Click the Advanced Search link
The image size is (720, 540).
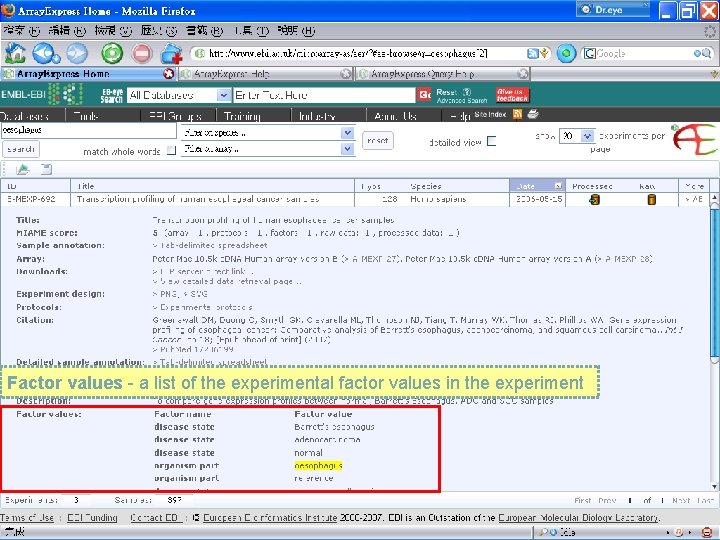[461, 100]
